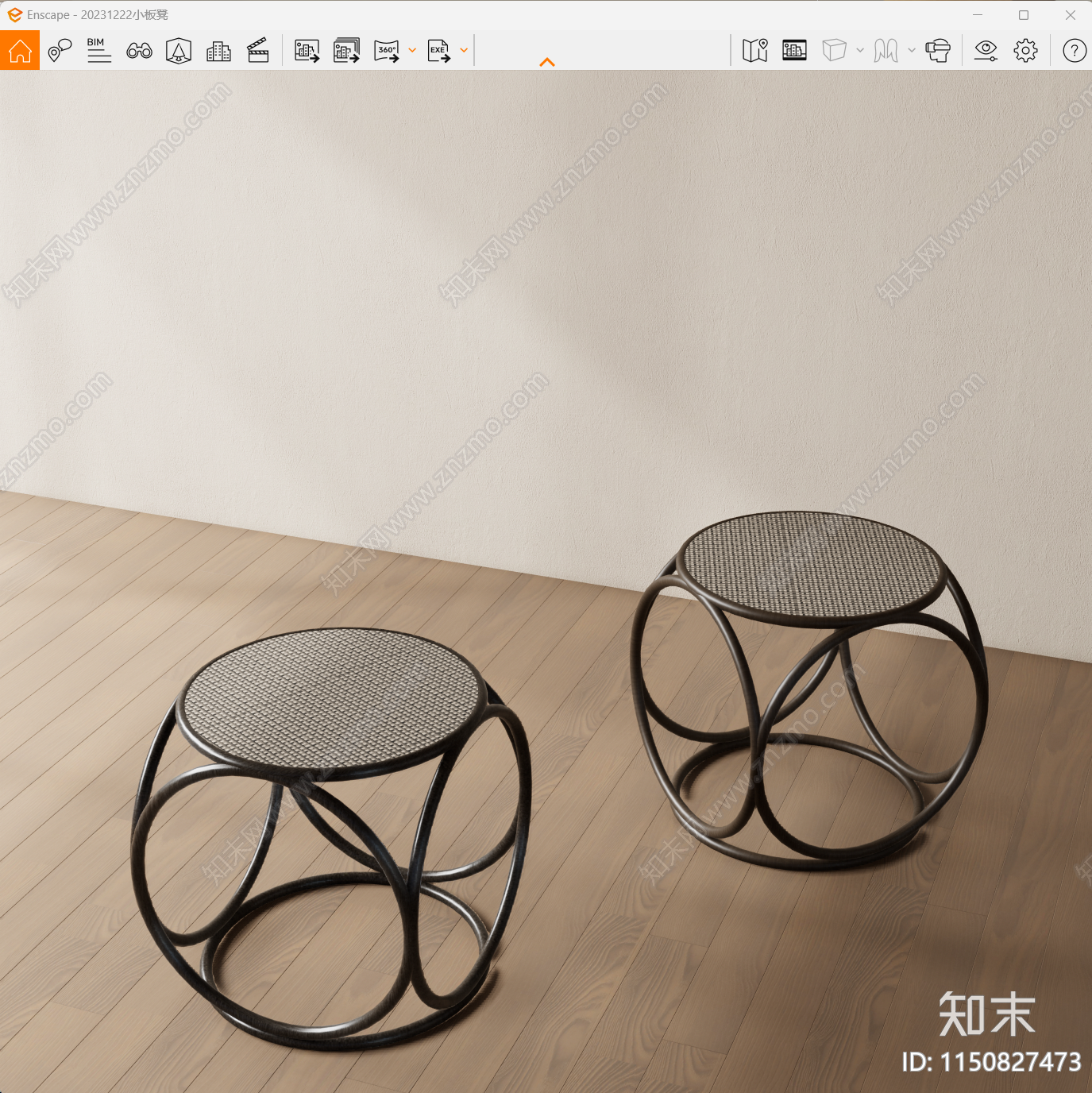Minimize the Enscape window

click(978, 14)
